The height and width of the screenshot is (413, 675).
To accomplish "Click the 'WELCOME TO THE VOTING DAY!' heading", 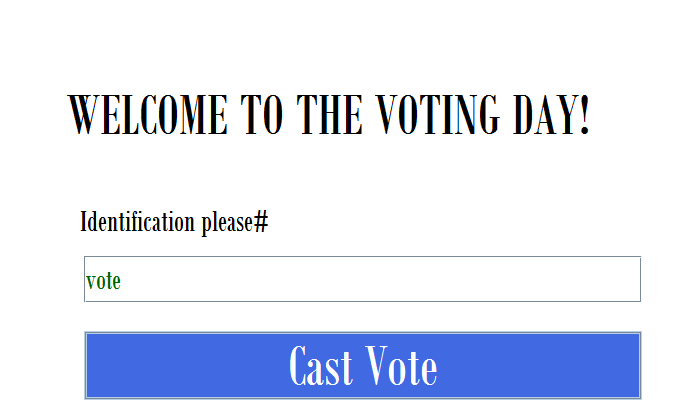I will click(x=329, y=117).
